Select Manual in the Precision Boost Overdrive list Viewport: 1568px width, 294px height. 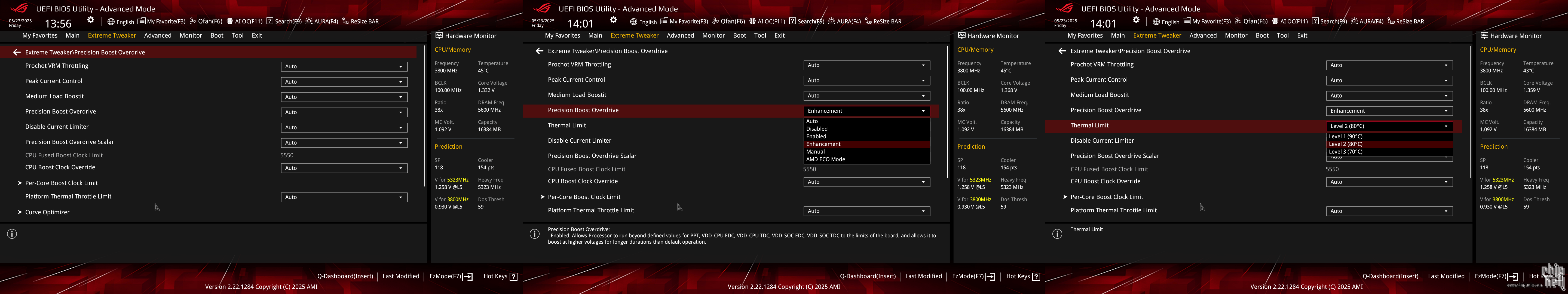pos(867,152)
